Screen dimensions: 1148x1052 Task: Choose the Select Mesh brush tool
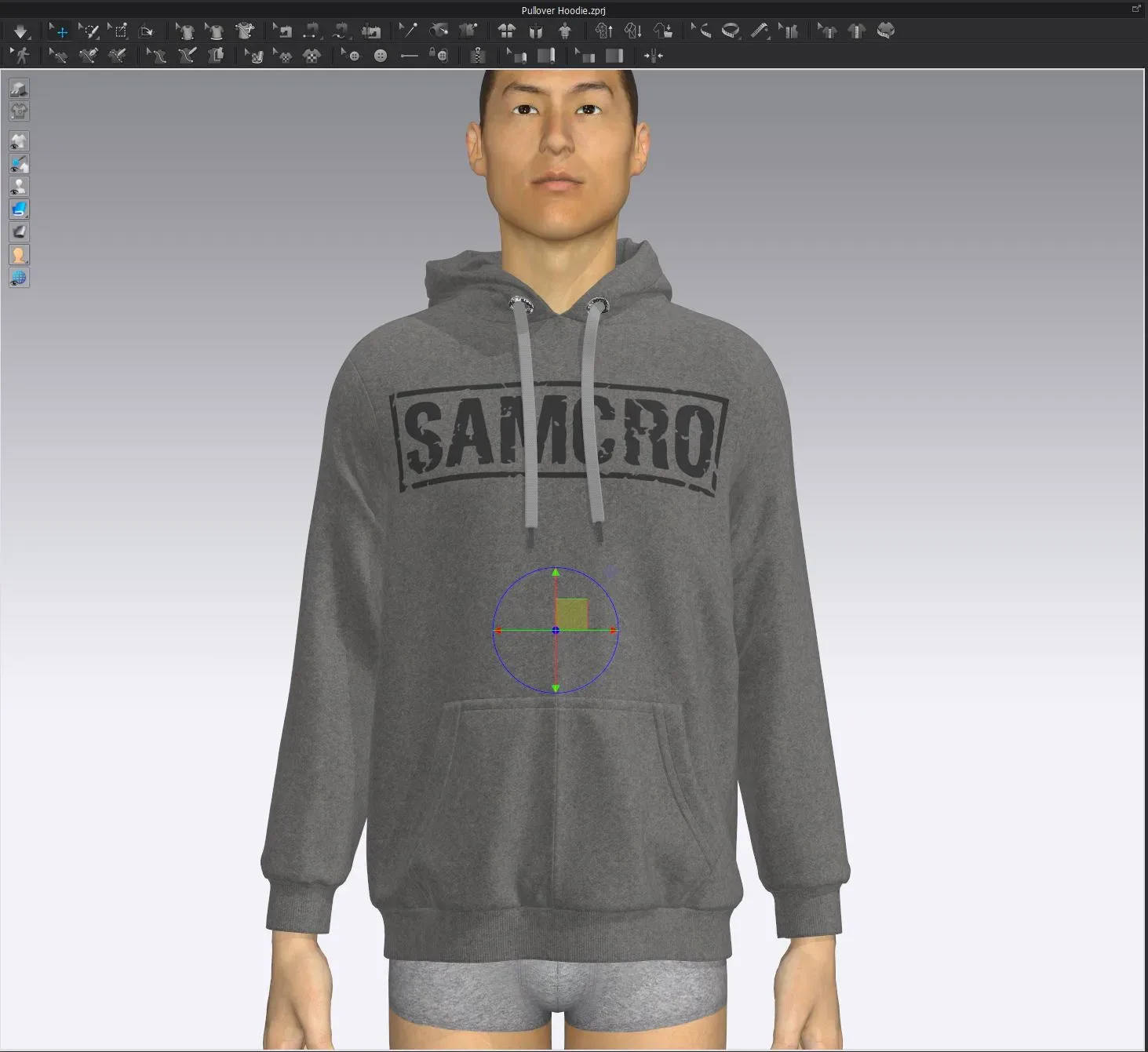89,31
